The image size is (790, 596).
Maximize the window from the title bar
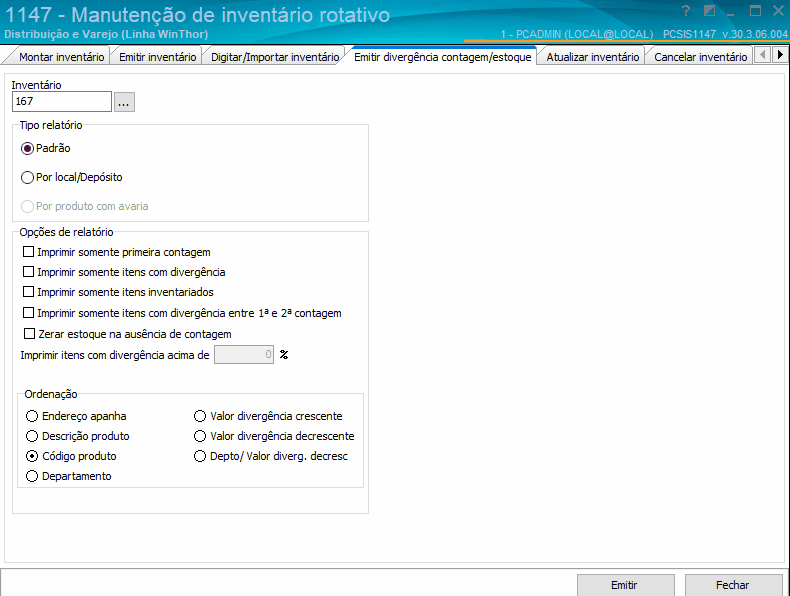pyautogui.click(x=755, y=11)
